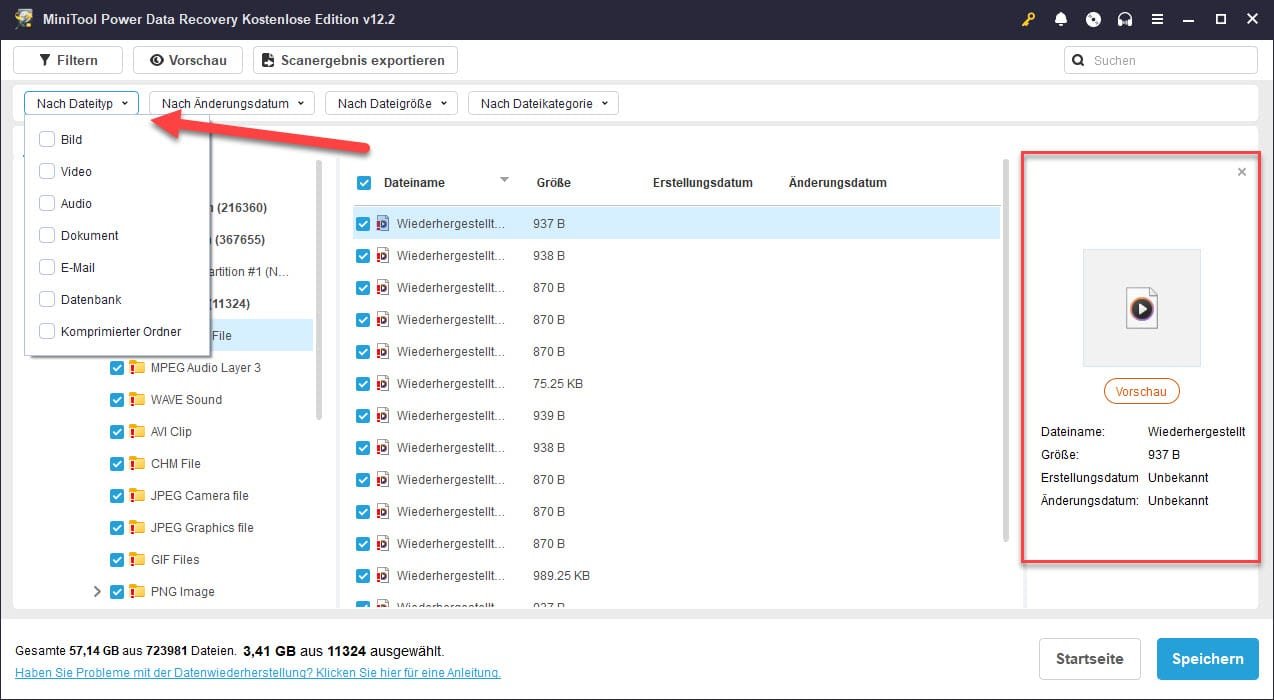Open the Nach Änderungsdatum dropdown
1274x700 pixels.
tap(231, 102)
